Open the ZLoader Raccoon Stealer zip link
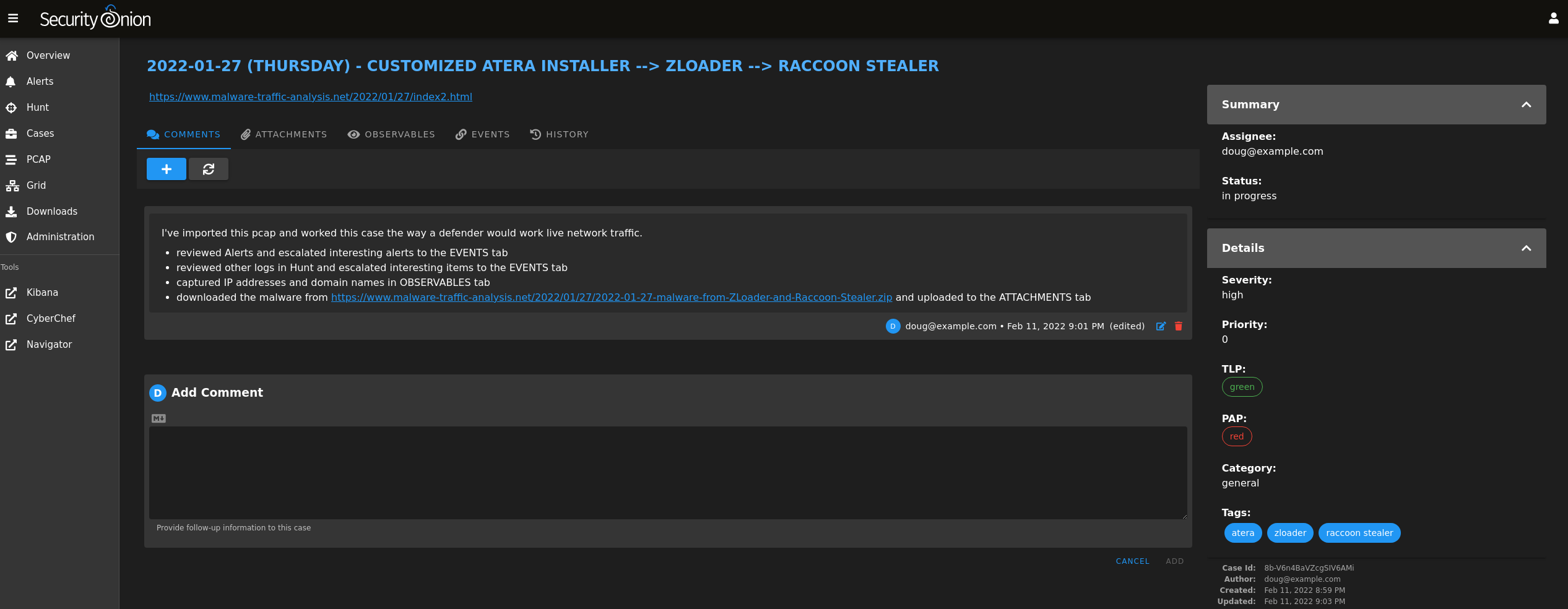1568x609 pixels. [x=612, y=298]
